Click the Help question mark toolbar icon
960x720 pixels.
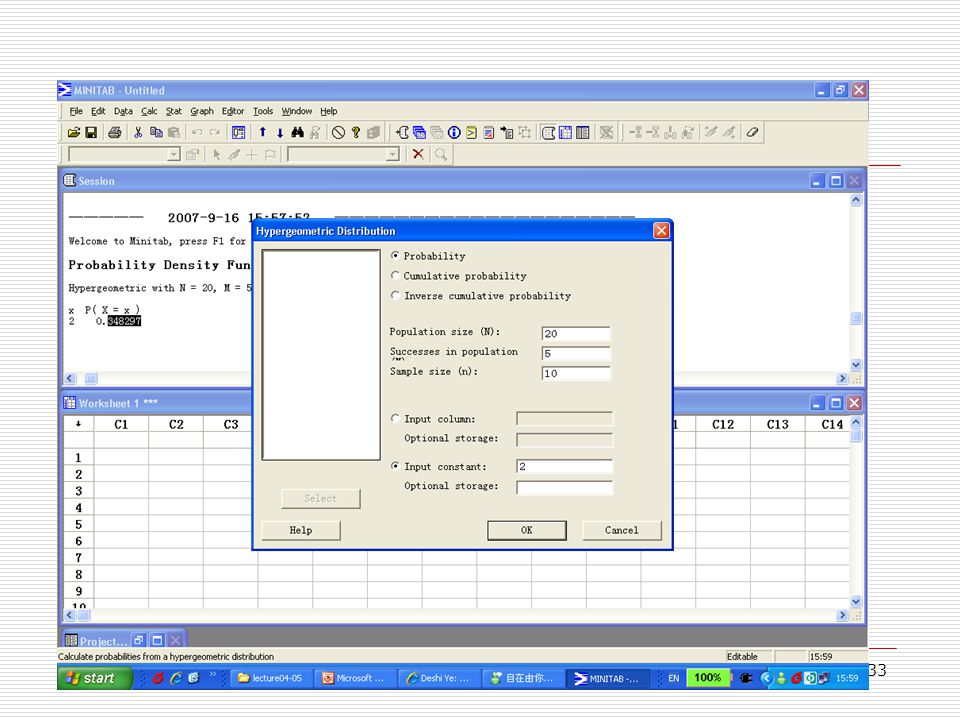356,132
